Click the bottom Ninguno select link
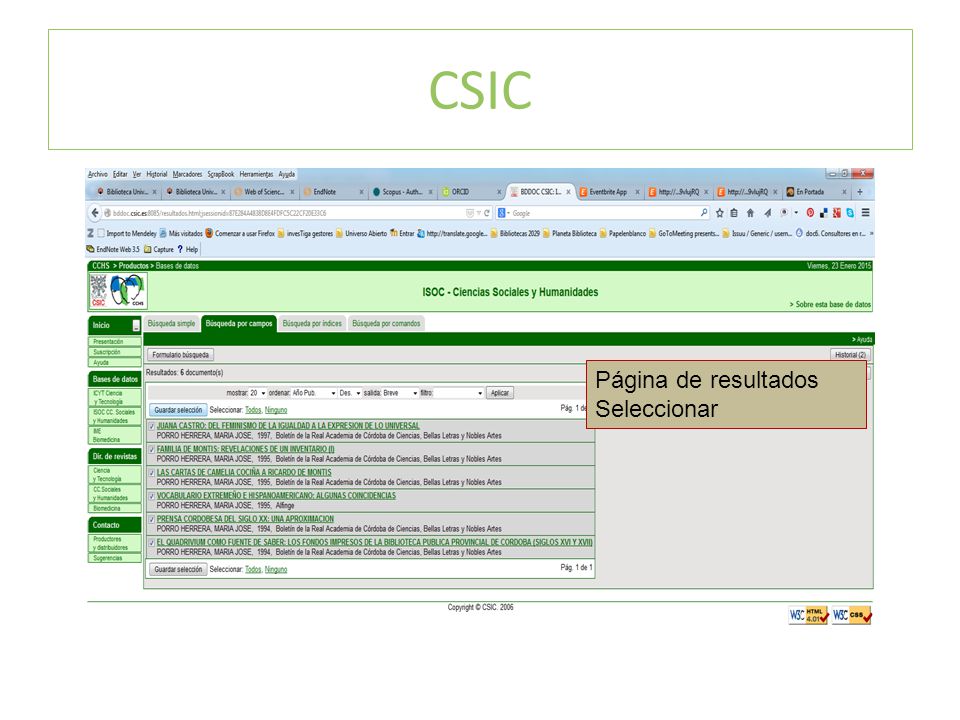 (276, 569)
